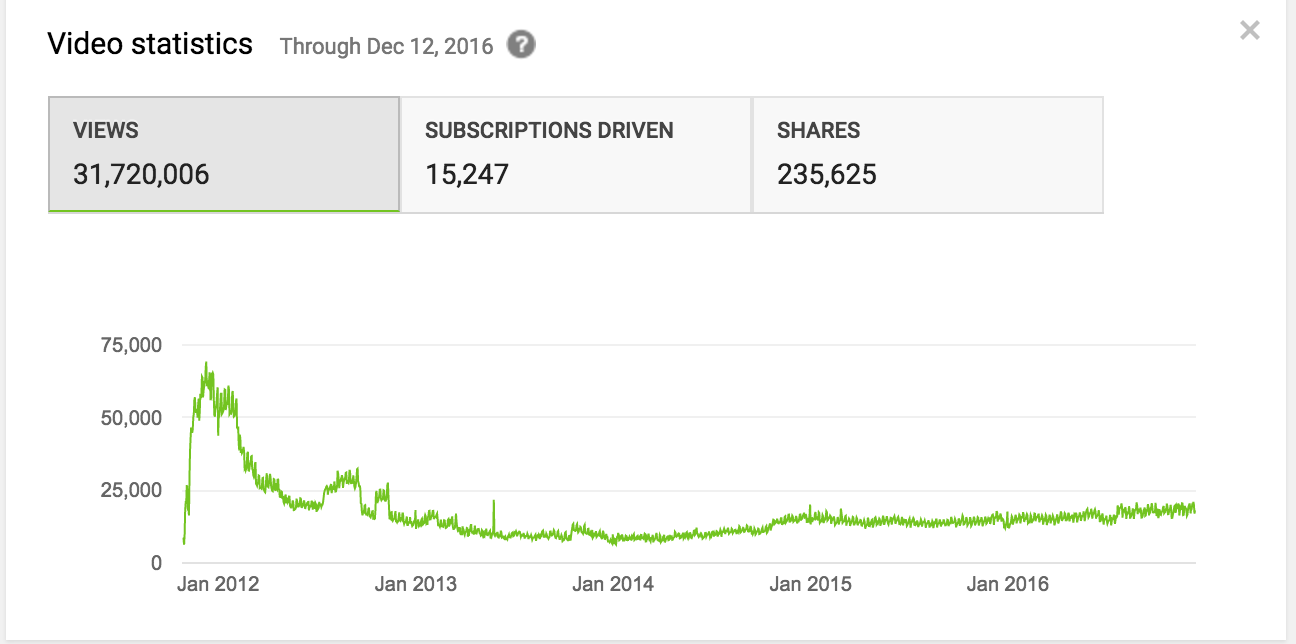The image size is (1296, 644).
Task: Switch to the Subscriptions Driven tab
Action: click(576, 154)
